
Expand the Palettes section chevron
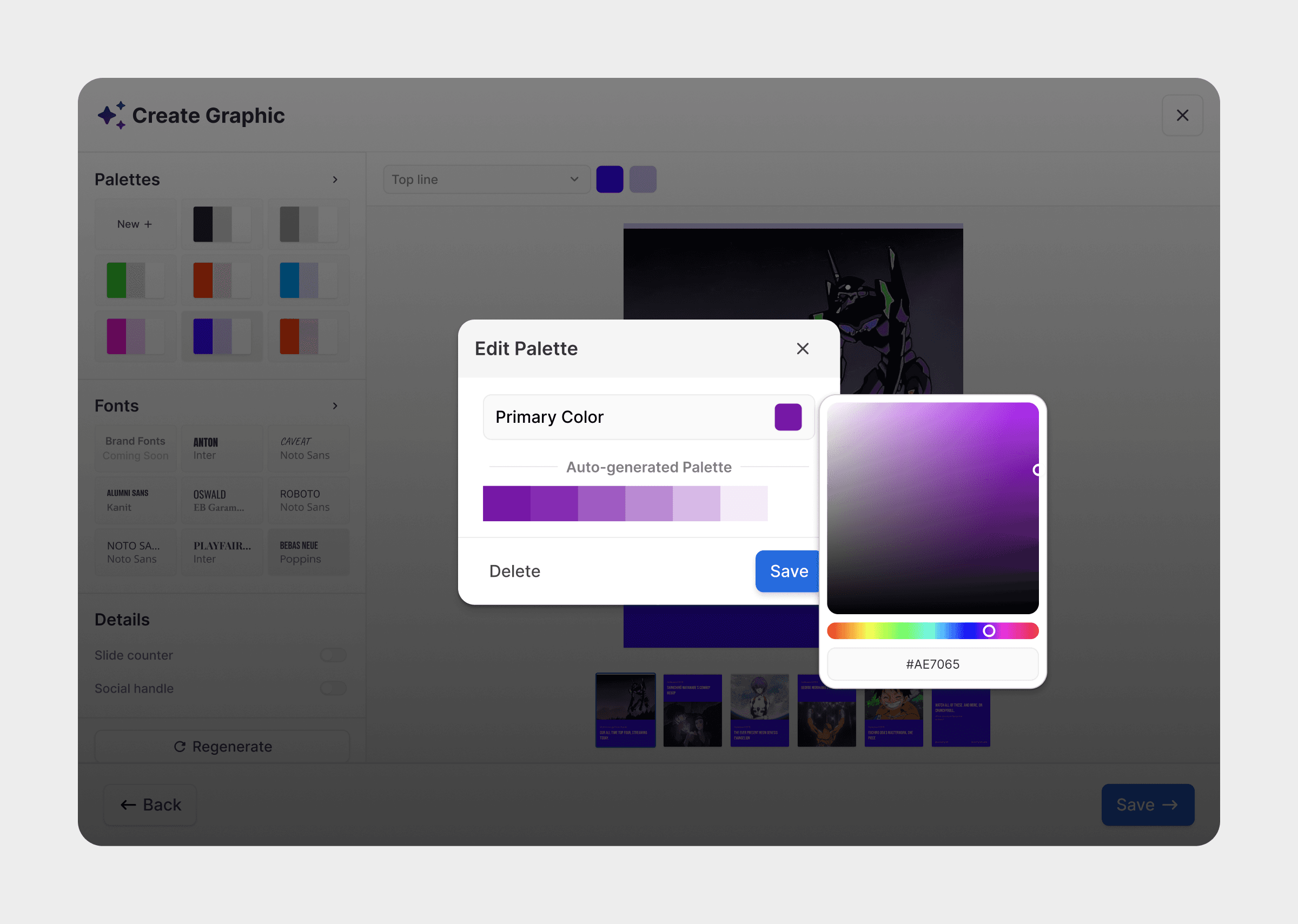335,180
